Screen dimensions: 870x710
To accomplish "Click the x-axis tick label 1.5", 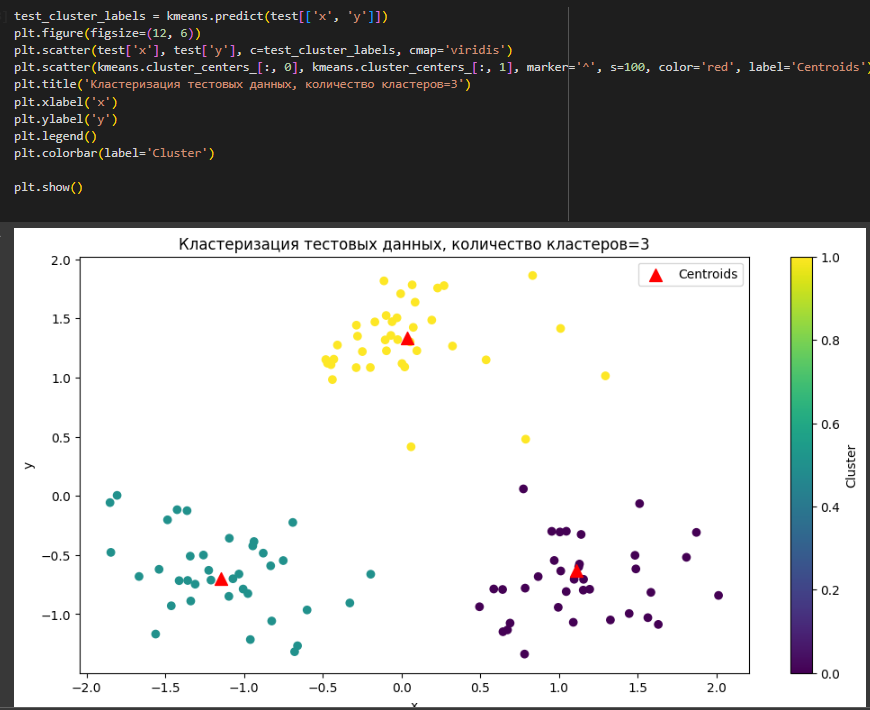I will pyautogui.click(x=638, y=688).
